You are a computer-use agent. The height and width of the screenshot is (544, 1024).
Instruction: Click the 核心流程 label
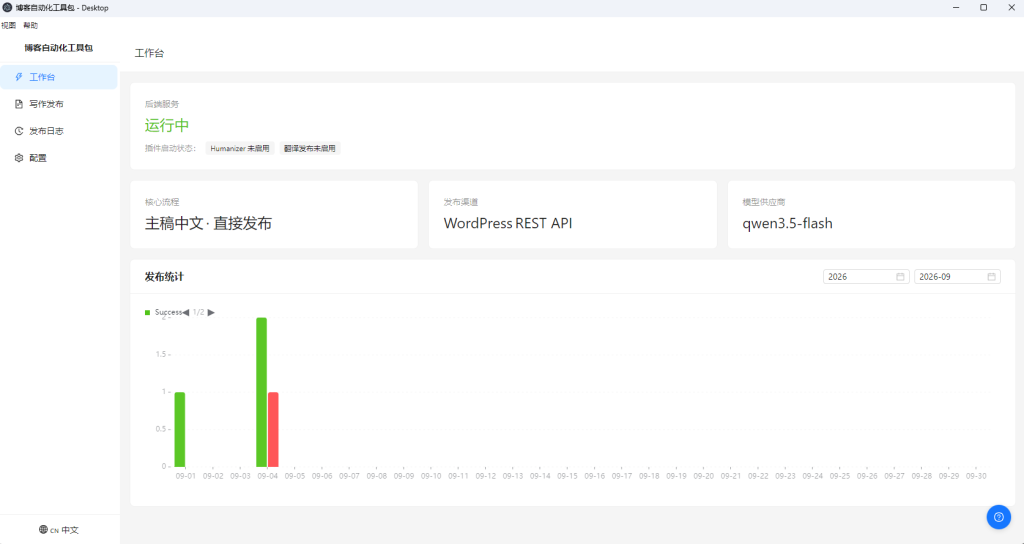click(162, 202)
